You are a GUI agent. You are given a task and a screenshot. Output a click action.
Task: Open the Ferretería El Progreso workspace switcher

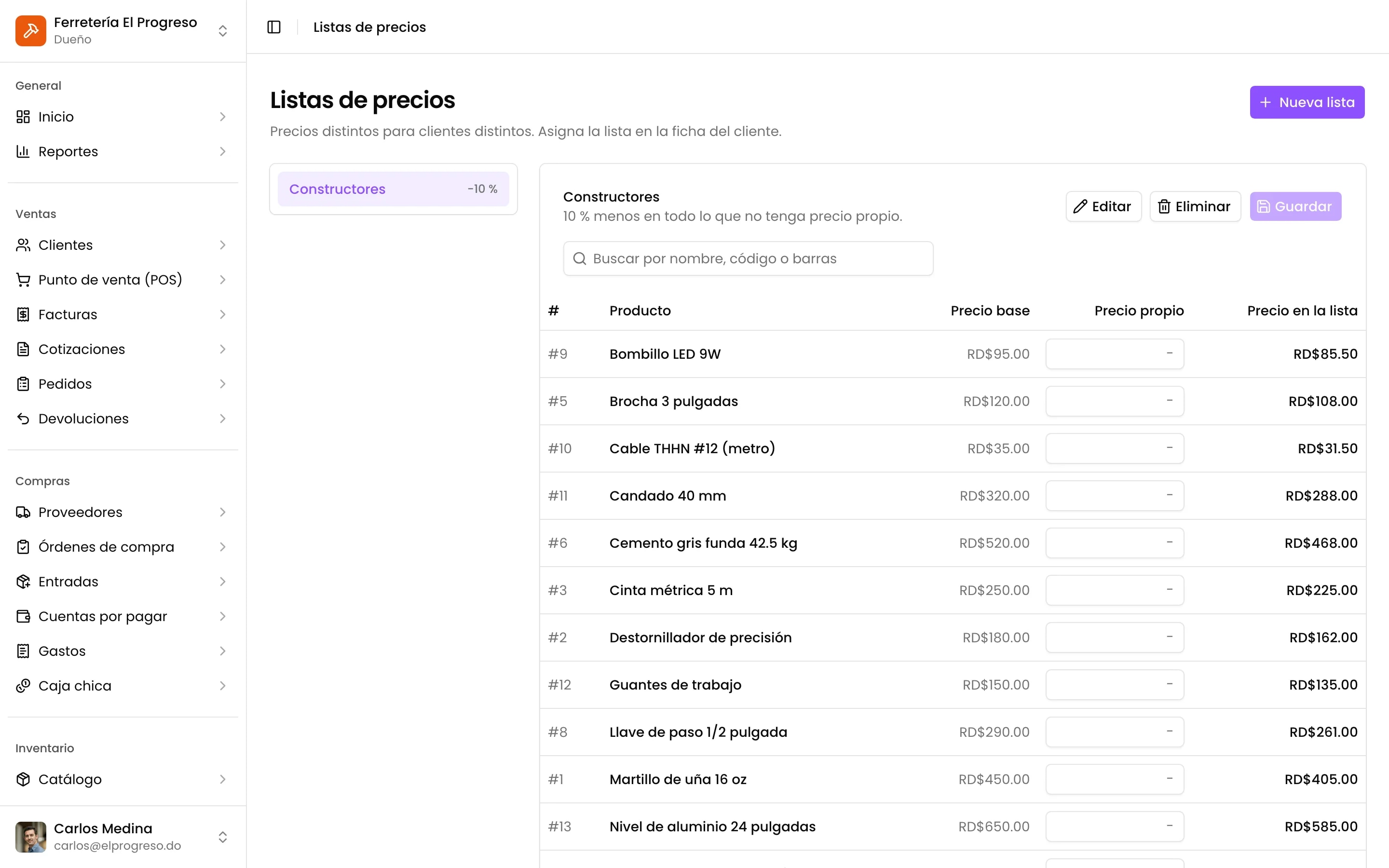(x=223, y=30)
